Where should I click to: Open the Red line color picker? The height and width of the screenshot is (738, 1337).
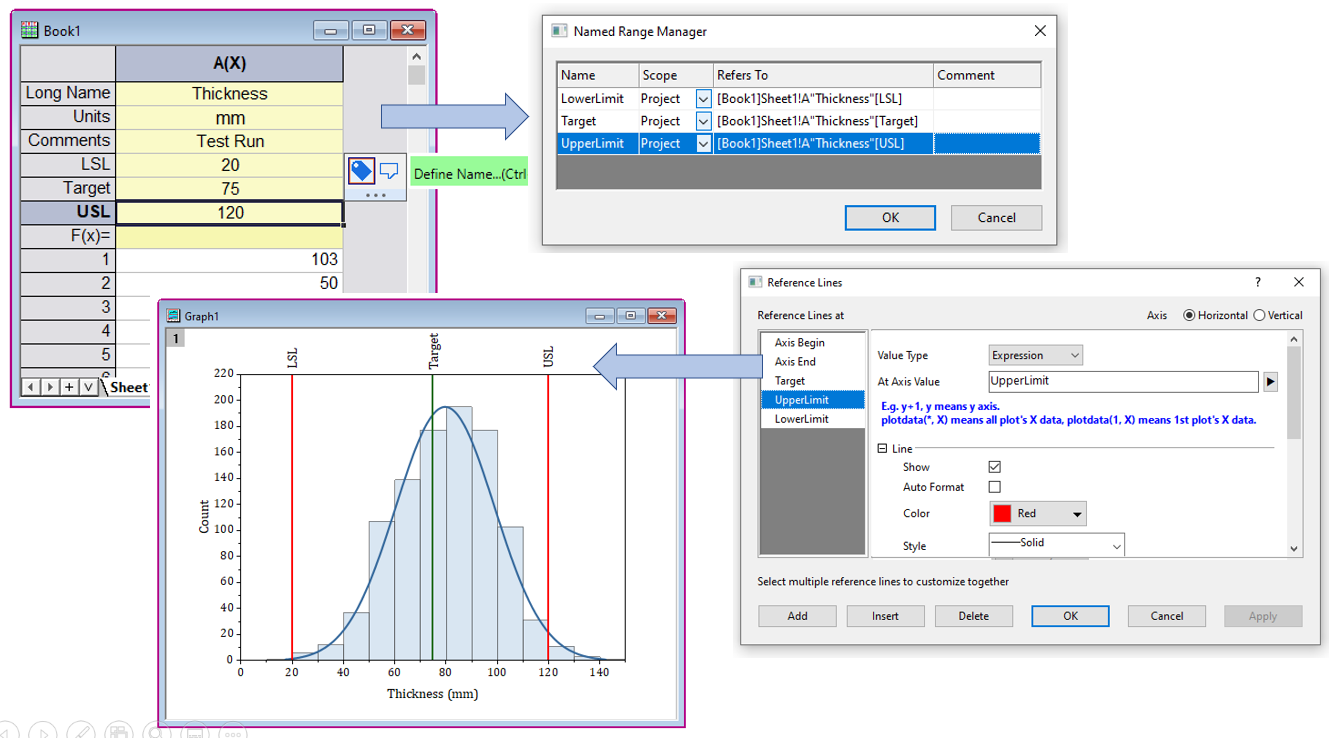coord(1037,514)
